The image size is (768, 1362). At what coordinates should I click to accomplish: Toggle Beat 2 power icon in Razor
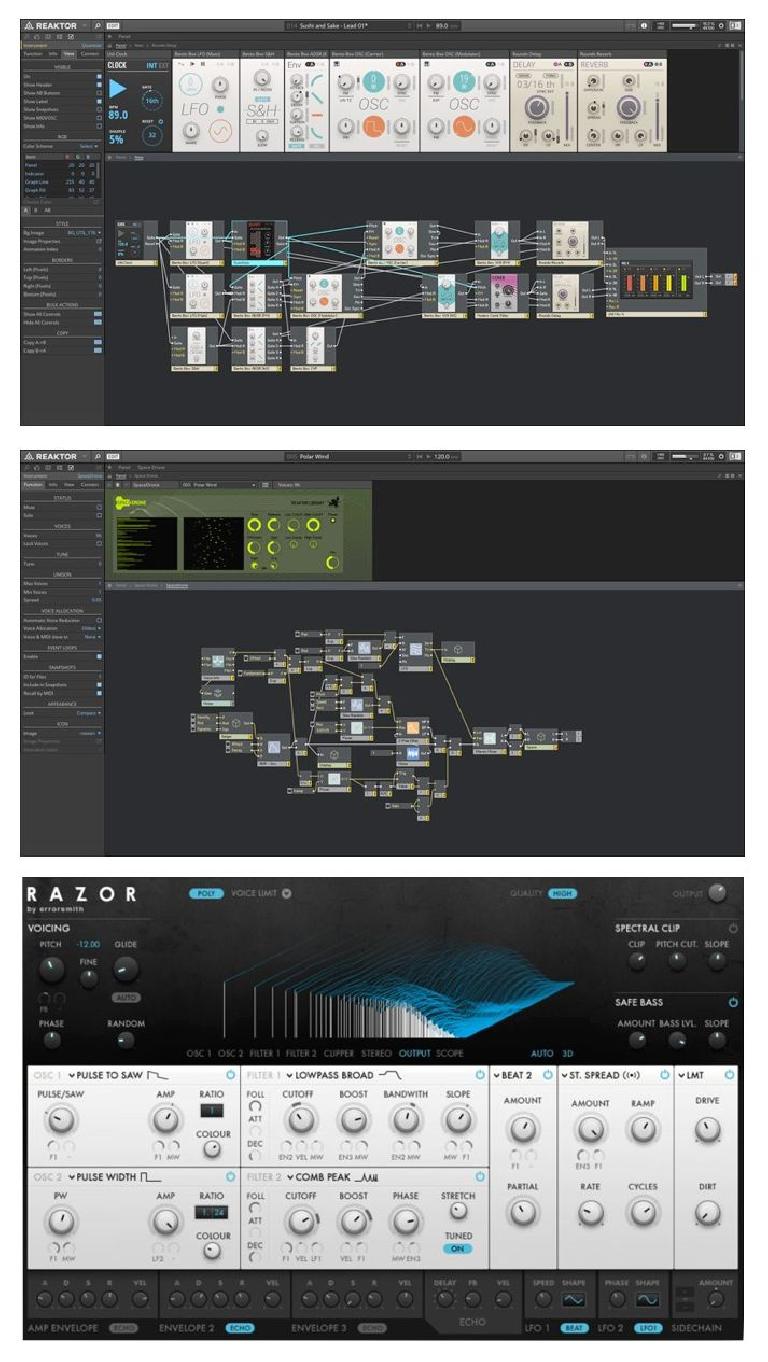click(548, 1075)
